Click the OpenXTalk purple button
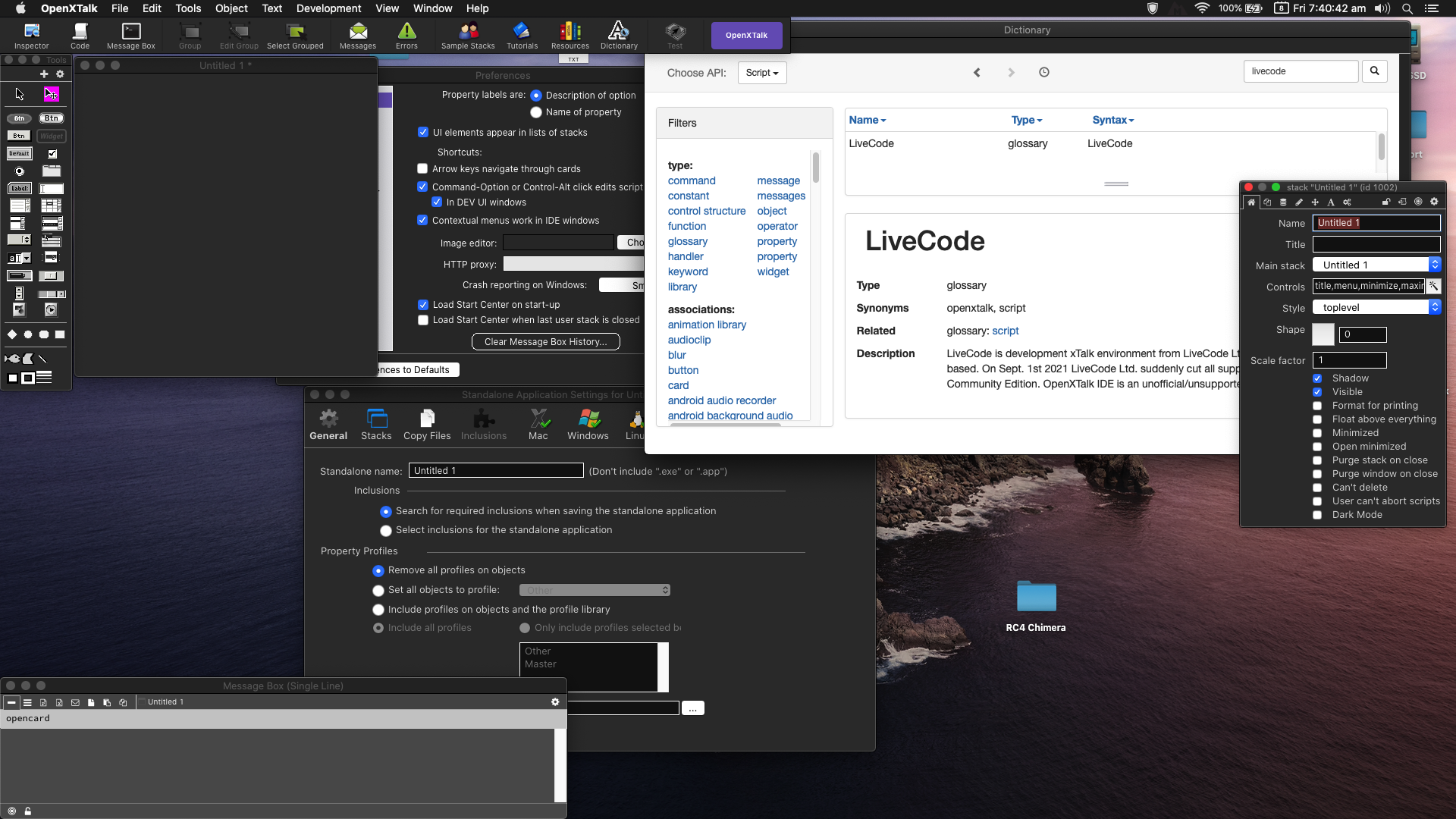The height and width of the screenshot is (819, 1456). coord(746,36)
